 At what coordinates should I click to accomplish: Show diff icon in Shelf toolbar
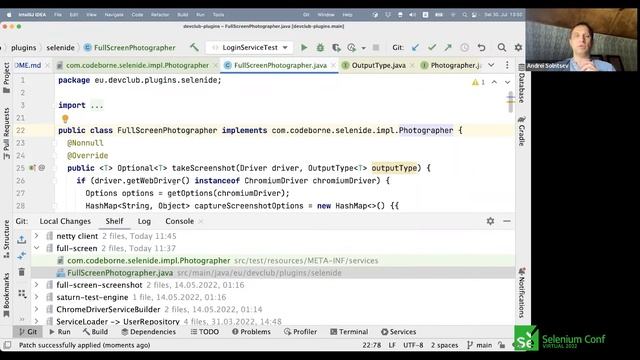[22, 256]
